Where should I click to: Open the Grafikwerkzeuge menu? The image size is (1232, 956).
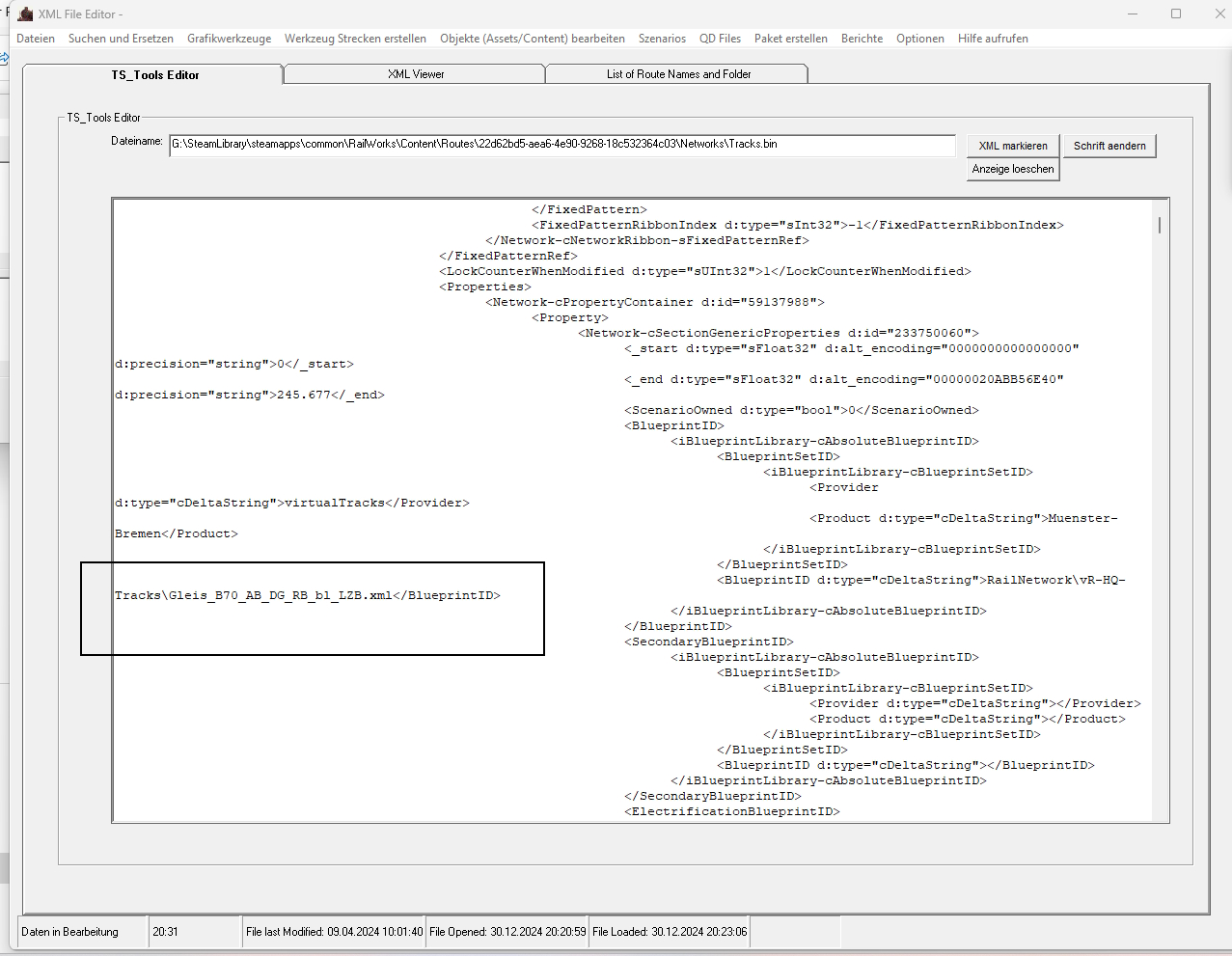[x=229, y=39]
